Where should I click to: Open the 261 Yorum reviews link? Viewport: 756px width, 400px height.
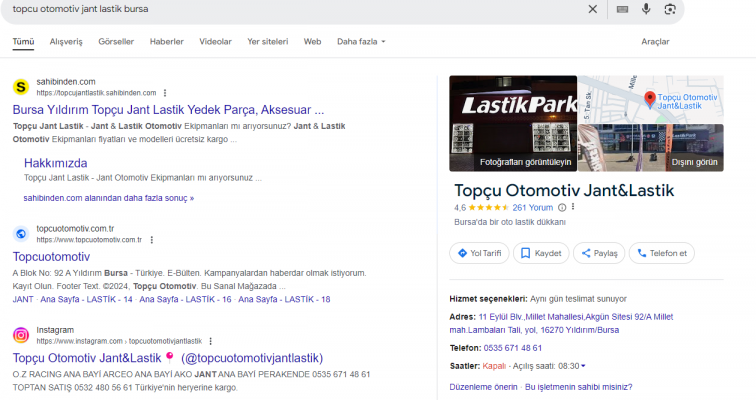(533, 208)
